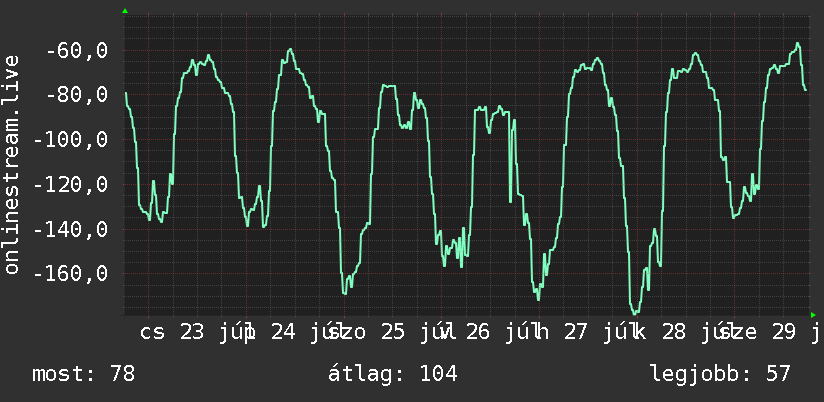Click the -120,0 y-axis label

point(71,184)
